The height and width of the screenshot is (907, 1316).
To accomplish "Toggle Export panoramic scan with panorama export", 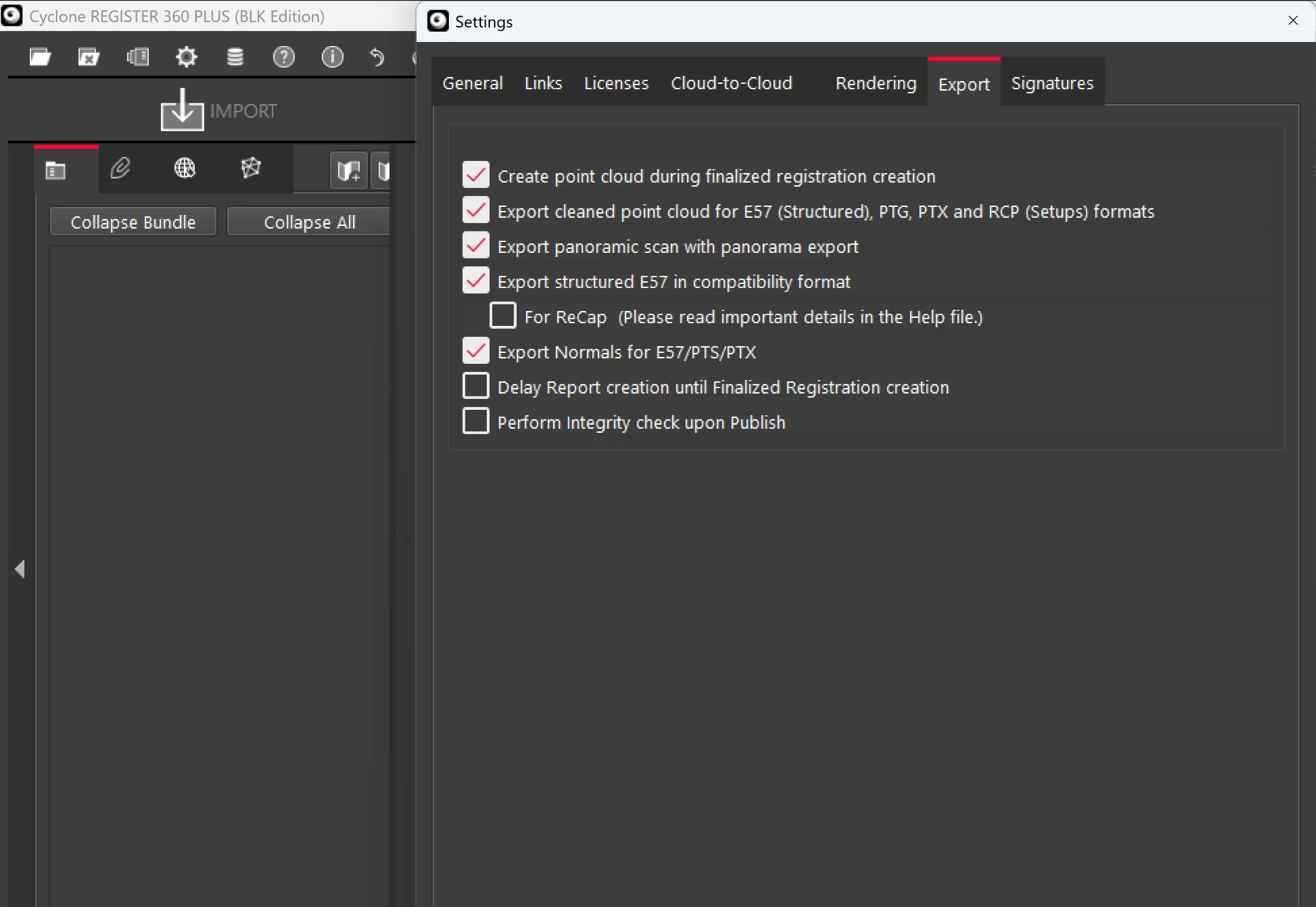I will point(476,245).
